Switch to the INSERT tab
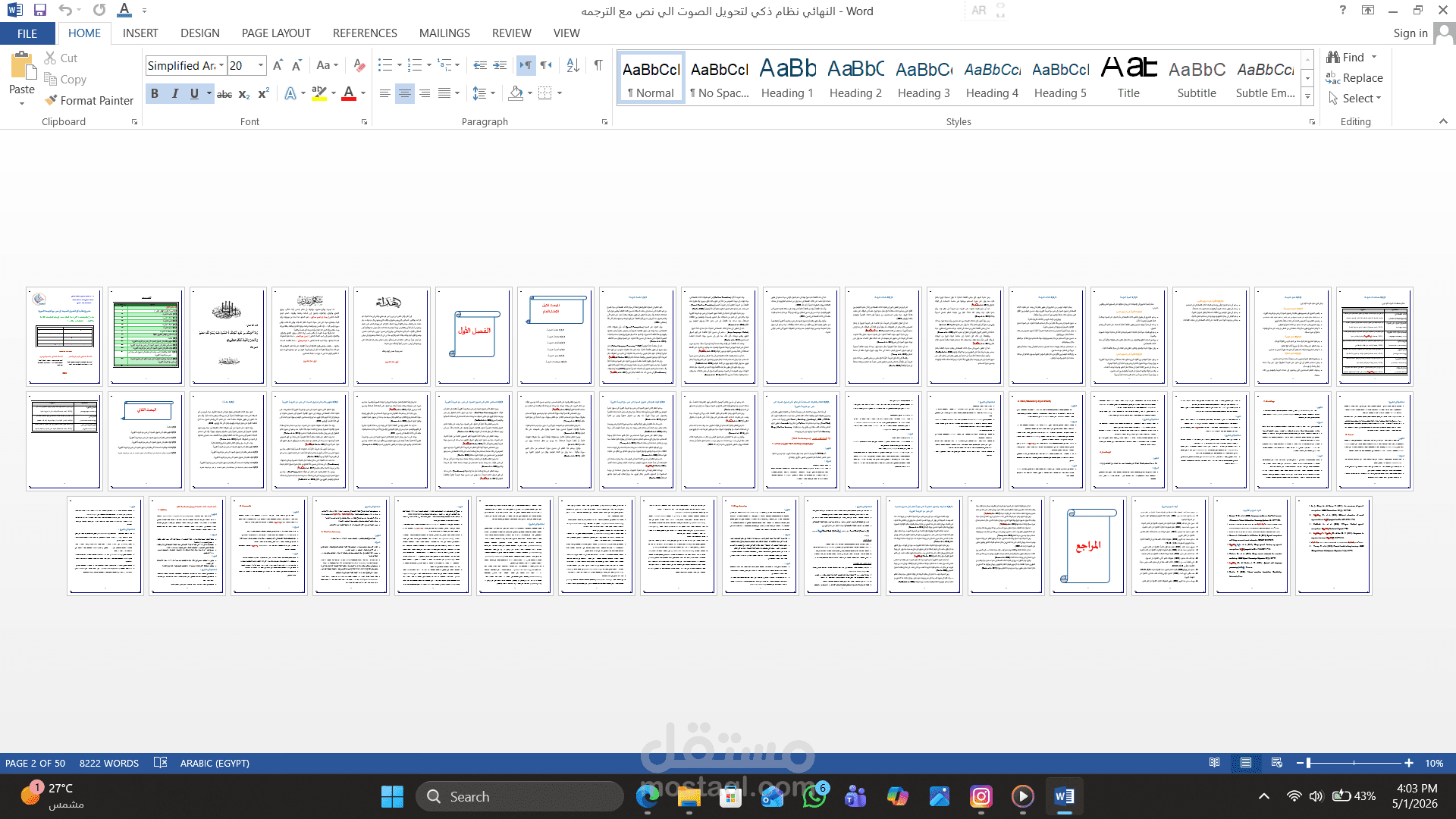 point(140,33)
